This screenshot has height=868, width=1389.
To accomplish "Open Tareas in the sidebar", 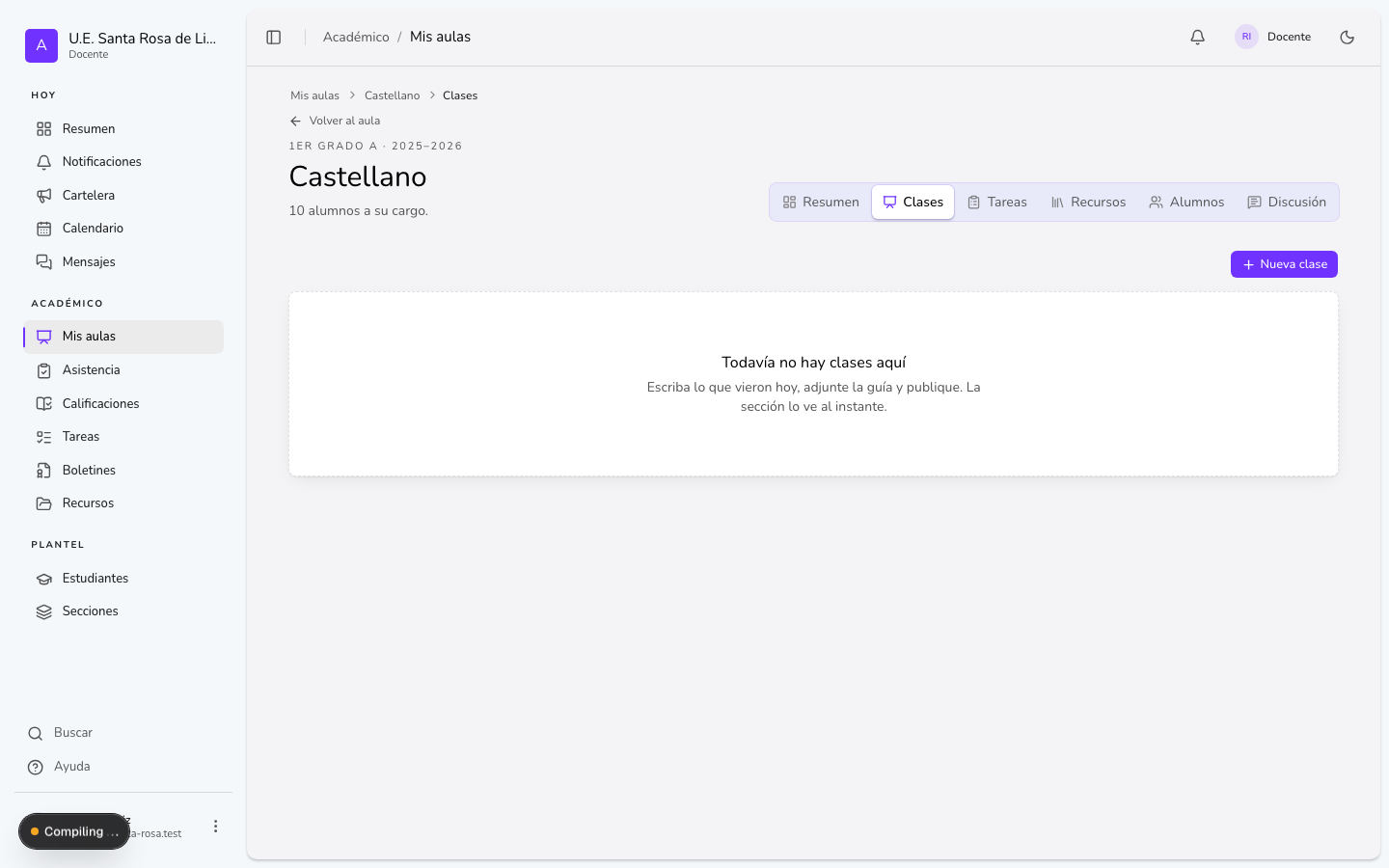I will 123,437.
